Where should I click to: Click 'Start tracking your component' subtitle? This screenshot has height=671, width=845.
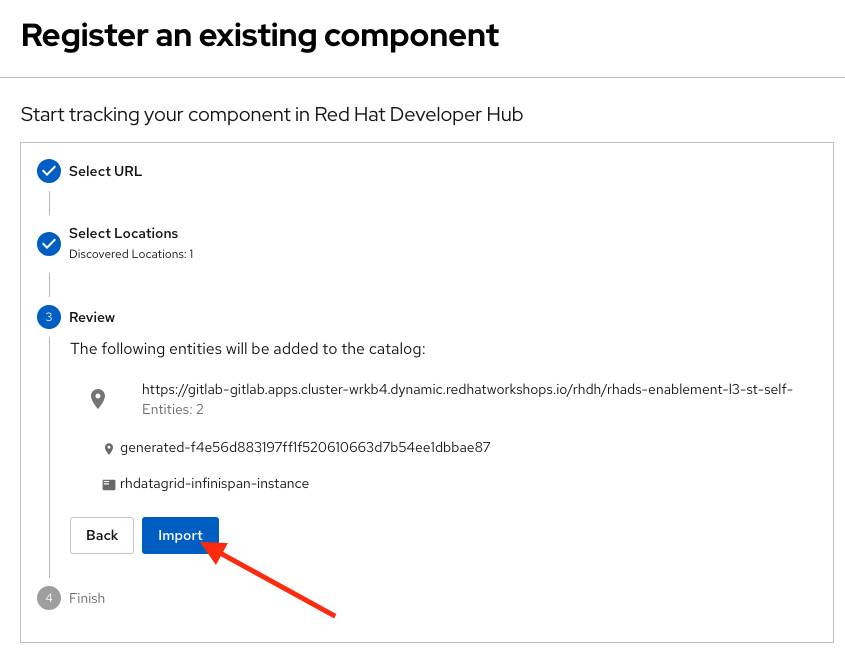[x=272, y=114]
